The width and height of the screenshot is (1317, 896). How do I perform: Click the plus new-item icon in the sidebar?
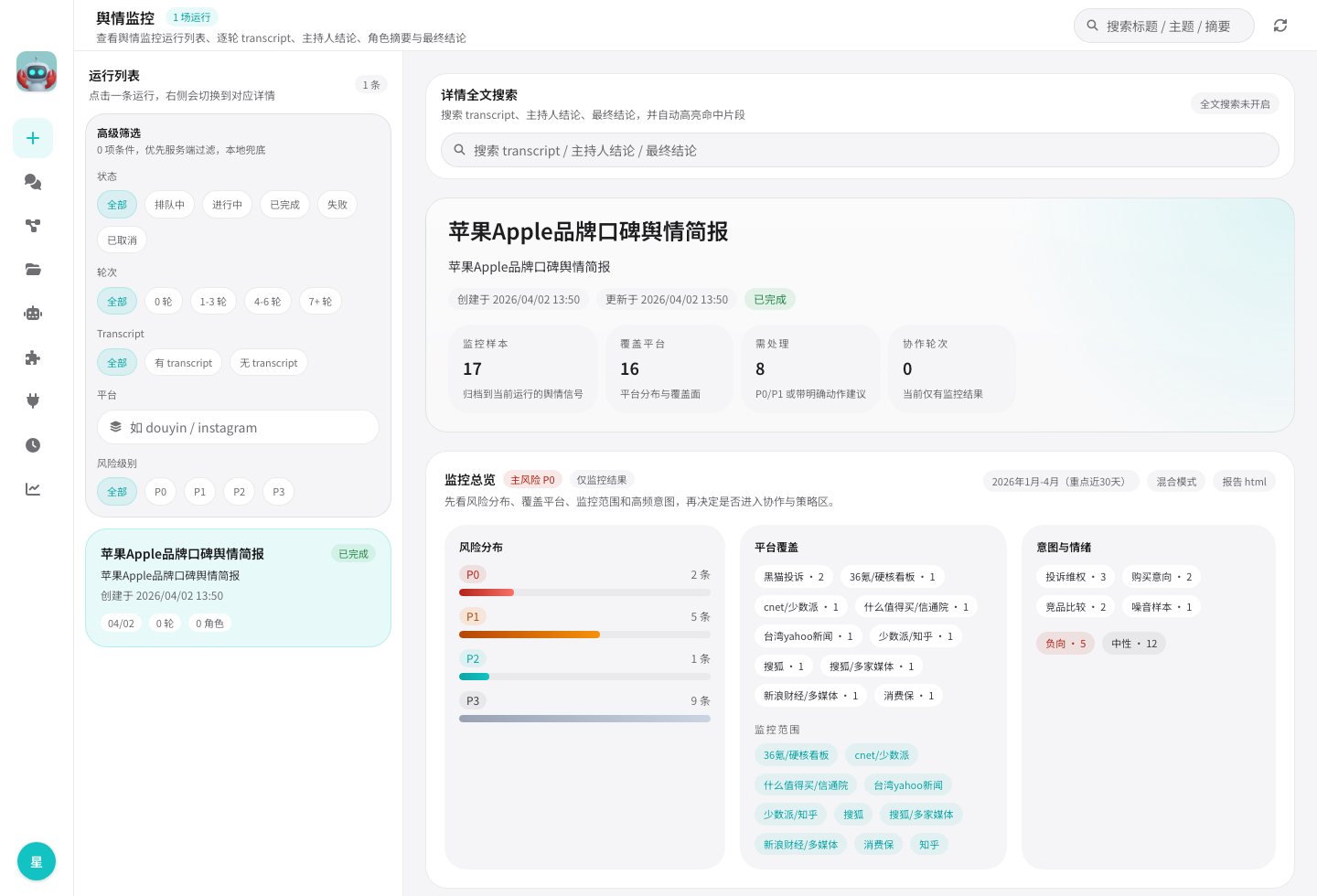33,138
